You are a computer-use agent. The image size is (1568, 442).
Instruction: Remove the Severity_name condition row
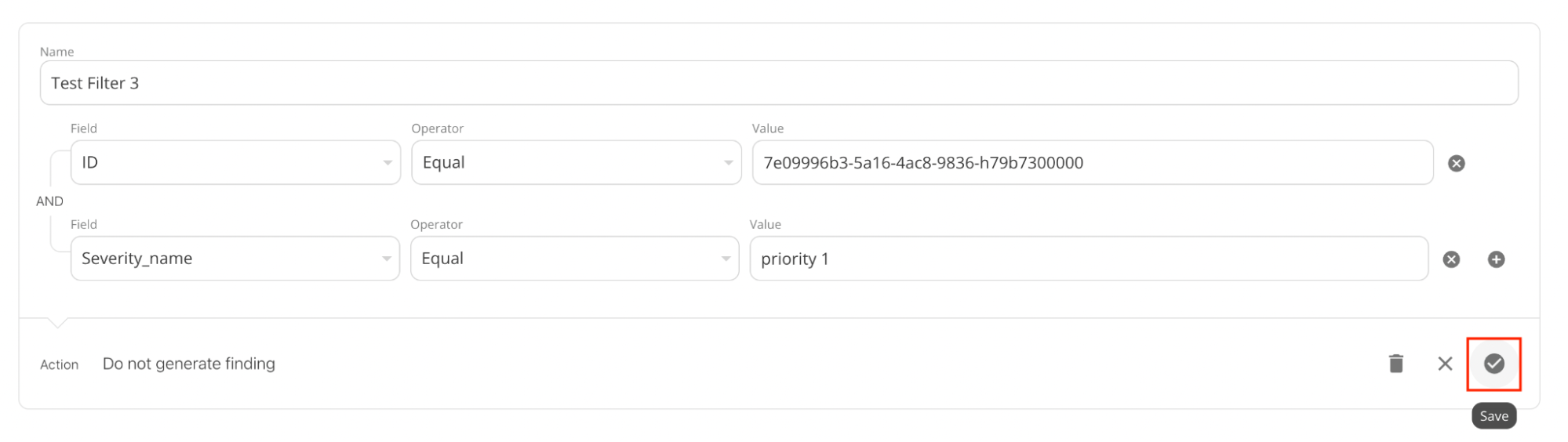(x=1451, y=259)
